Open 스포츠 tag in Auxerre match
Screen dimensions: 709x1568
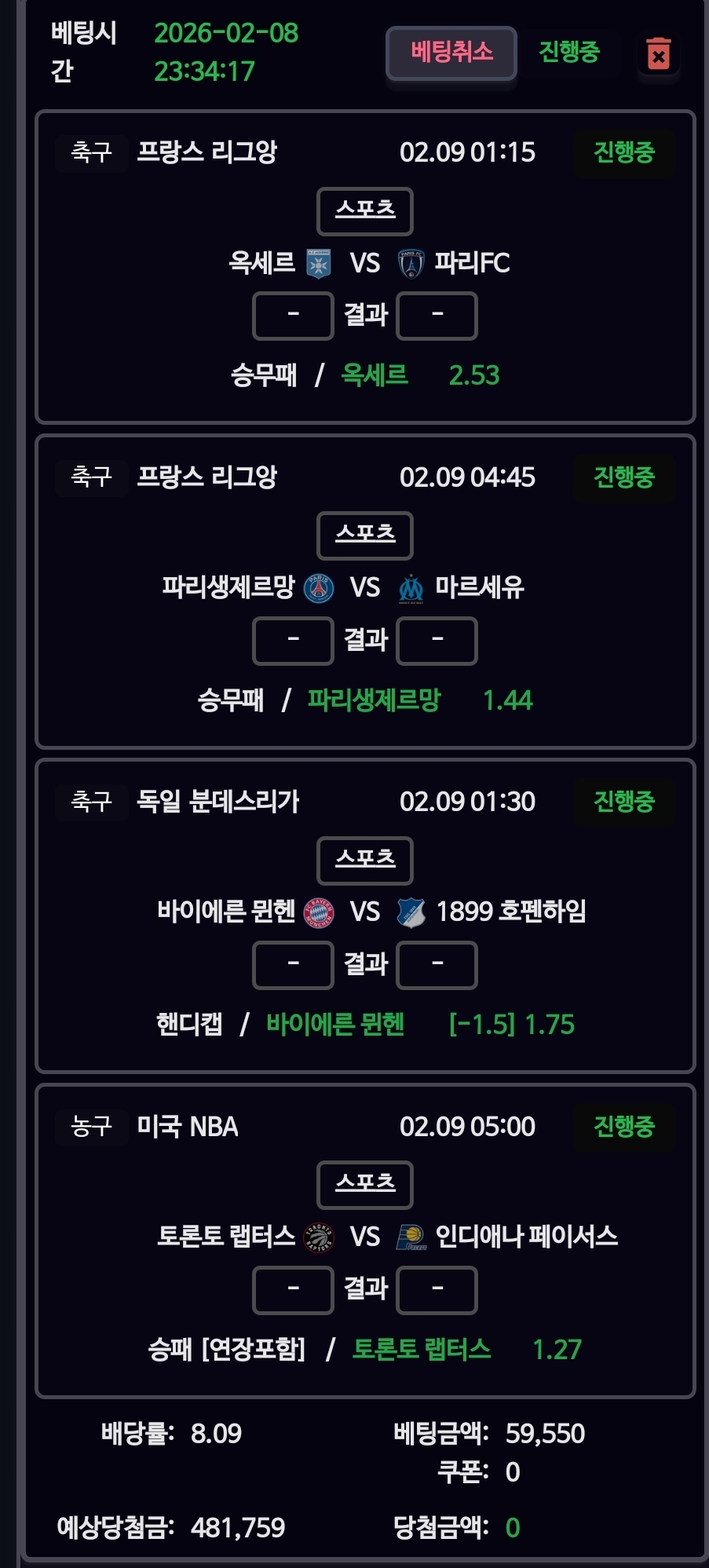click(x=365, y=210)
